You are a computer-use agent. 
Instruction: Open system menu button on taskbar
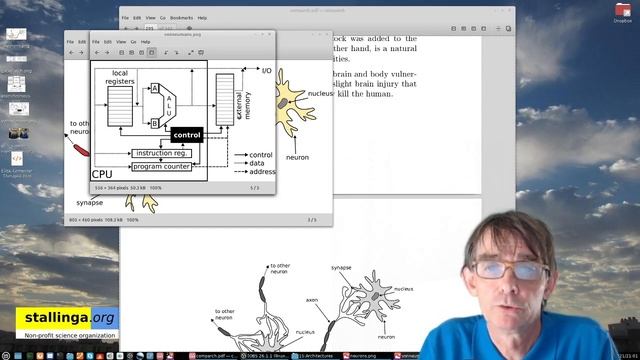[x=6, y=356]
